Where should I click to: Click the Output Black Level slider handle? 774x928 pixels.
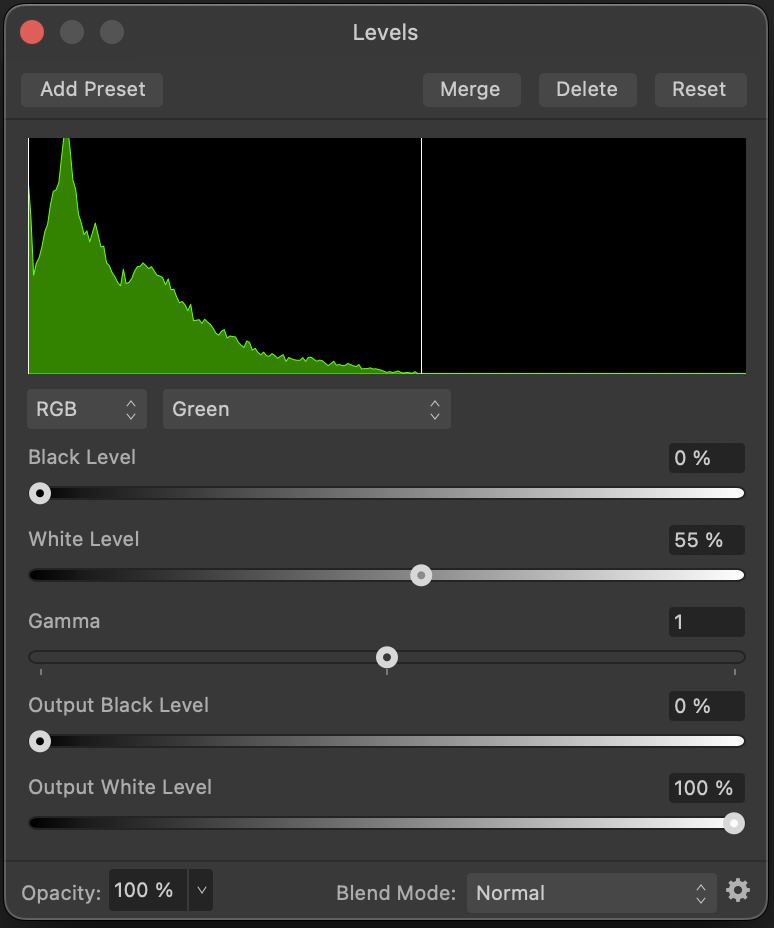tap(40, 741)
